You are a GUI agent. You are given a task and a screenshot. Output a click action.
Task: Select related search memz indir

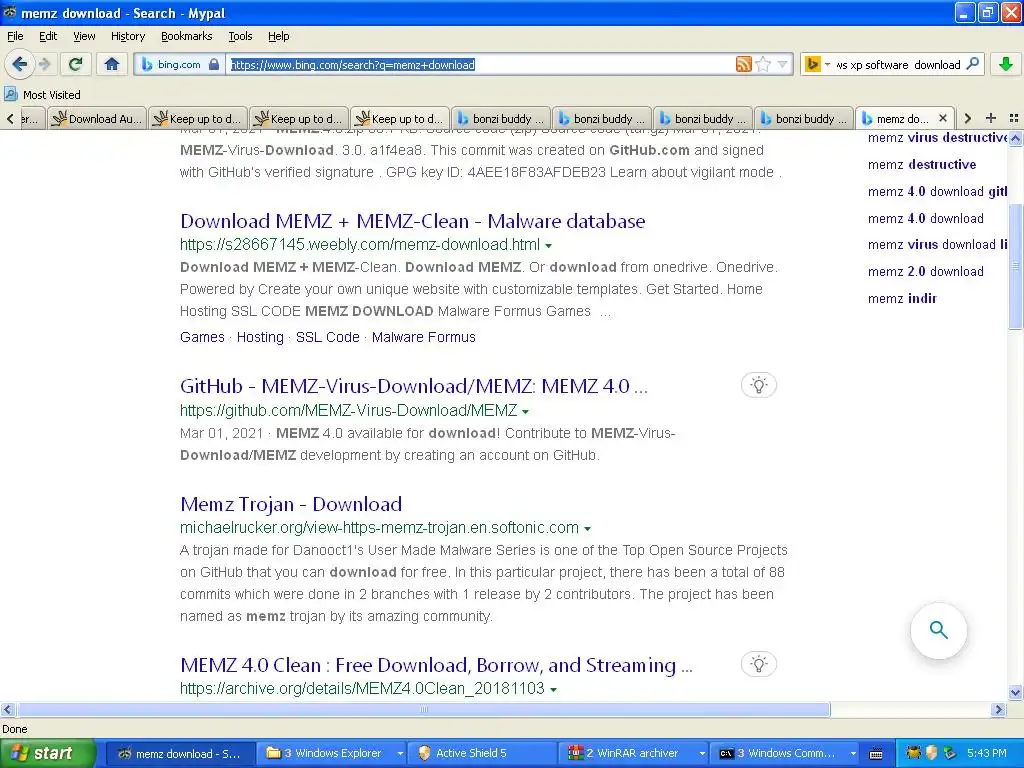click(x=903, y=298)
